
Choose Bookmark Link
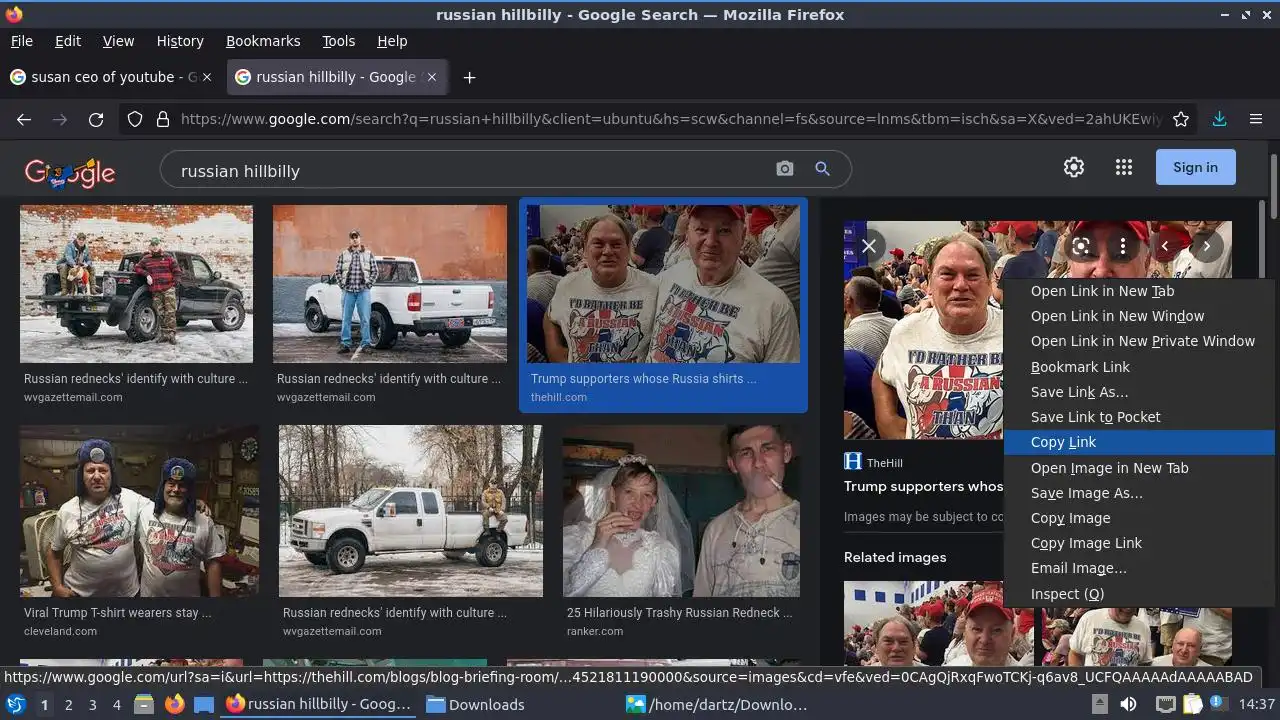(x=1139, y=367)
